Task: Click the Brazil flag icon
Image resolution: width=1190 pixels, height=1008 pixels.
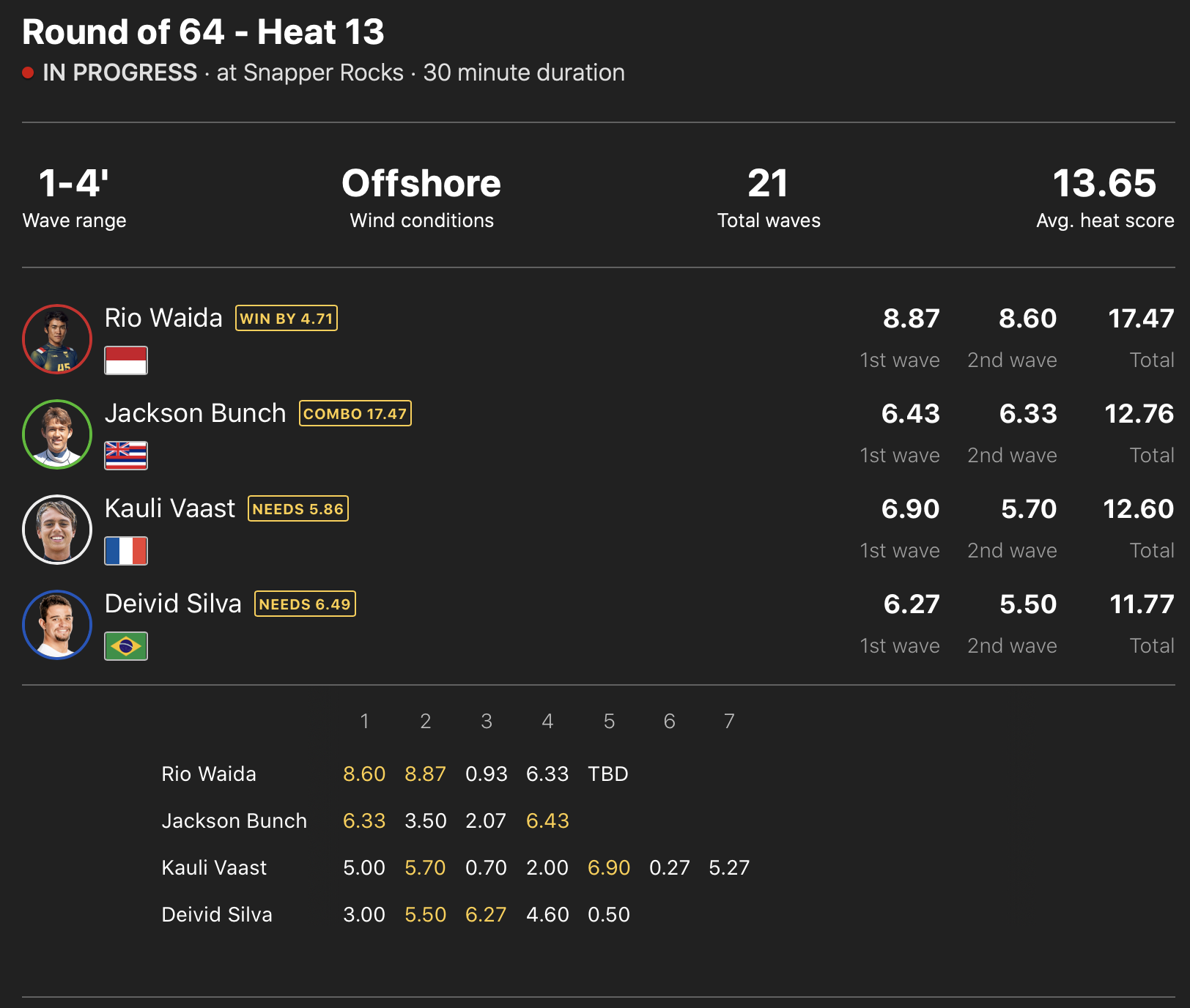Action: pos(126,646)
